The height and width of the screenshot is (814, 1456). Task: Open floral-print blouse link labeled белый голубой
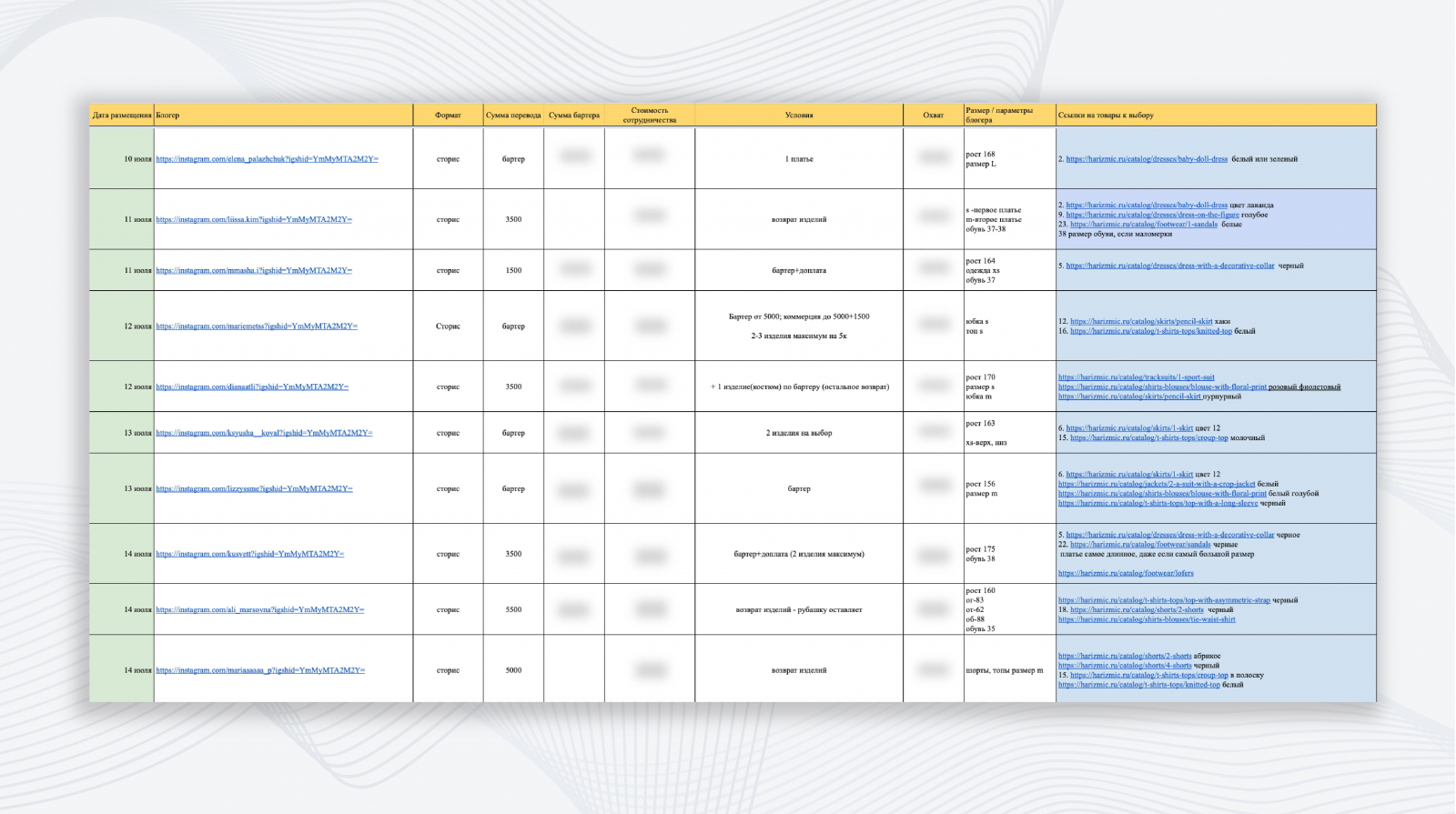click(x=1162, y=494)
